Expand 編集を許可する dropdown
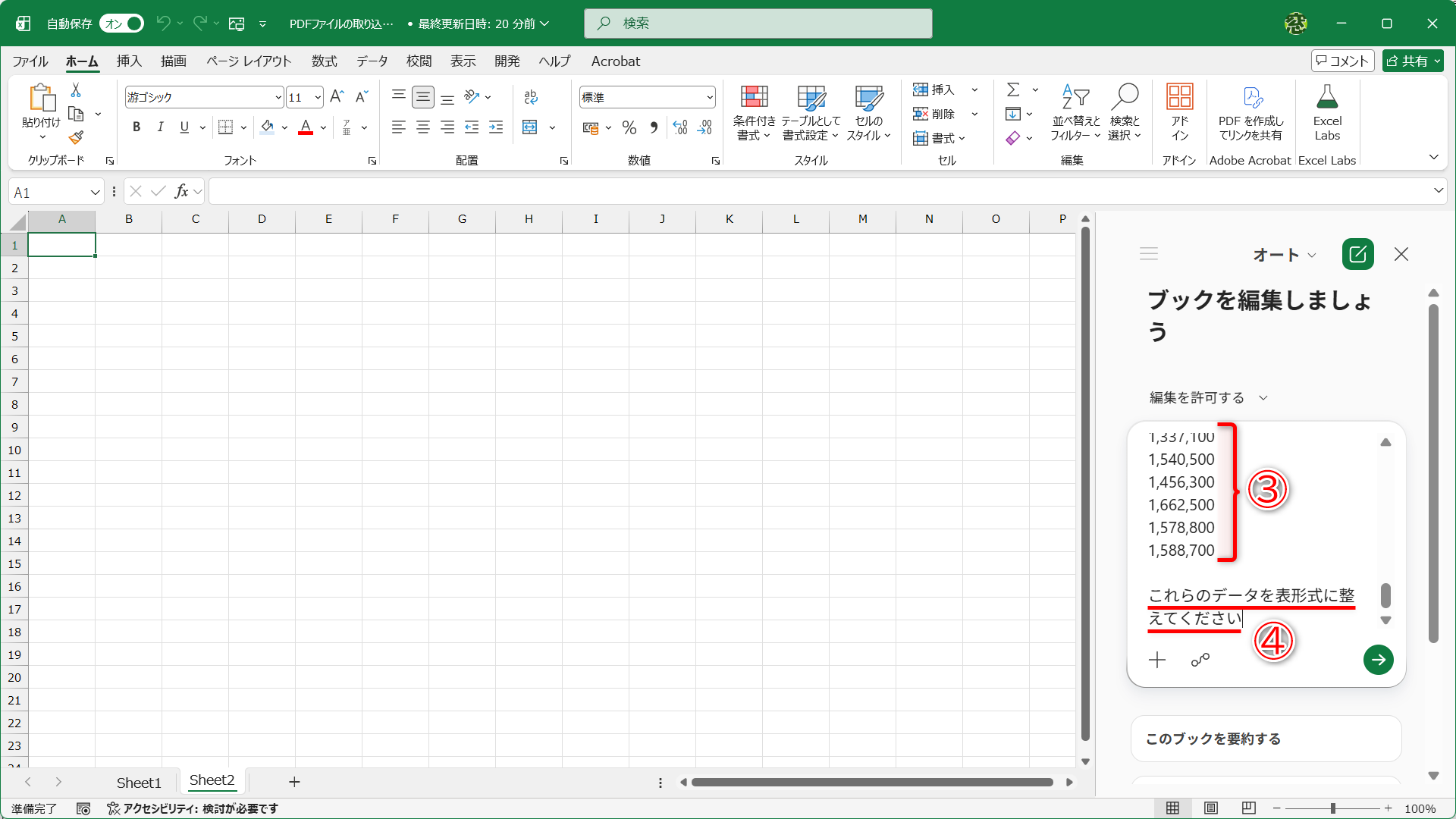This screenshot has width=1456, height=819. click(x=1209, y=397)
